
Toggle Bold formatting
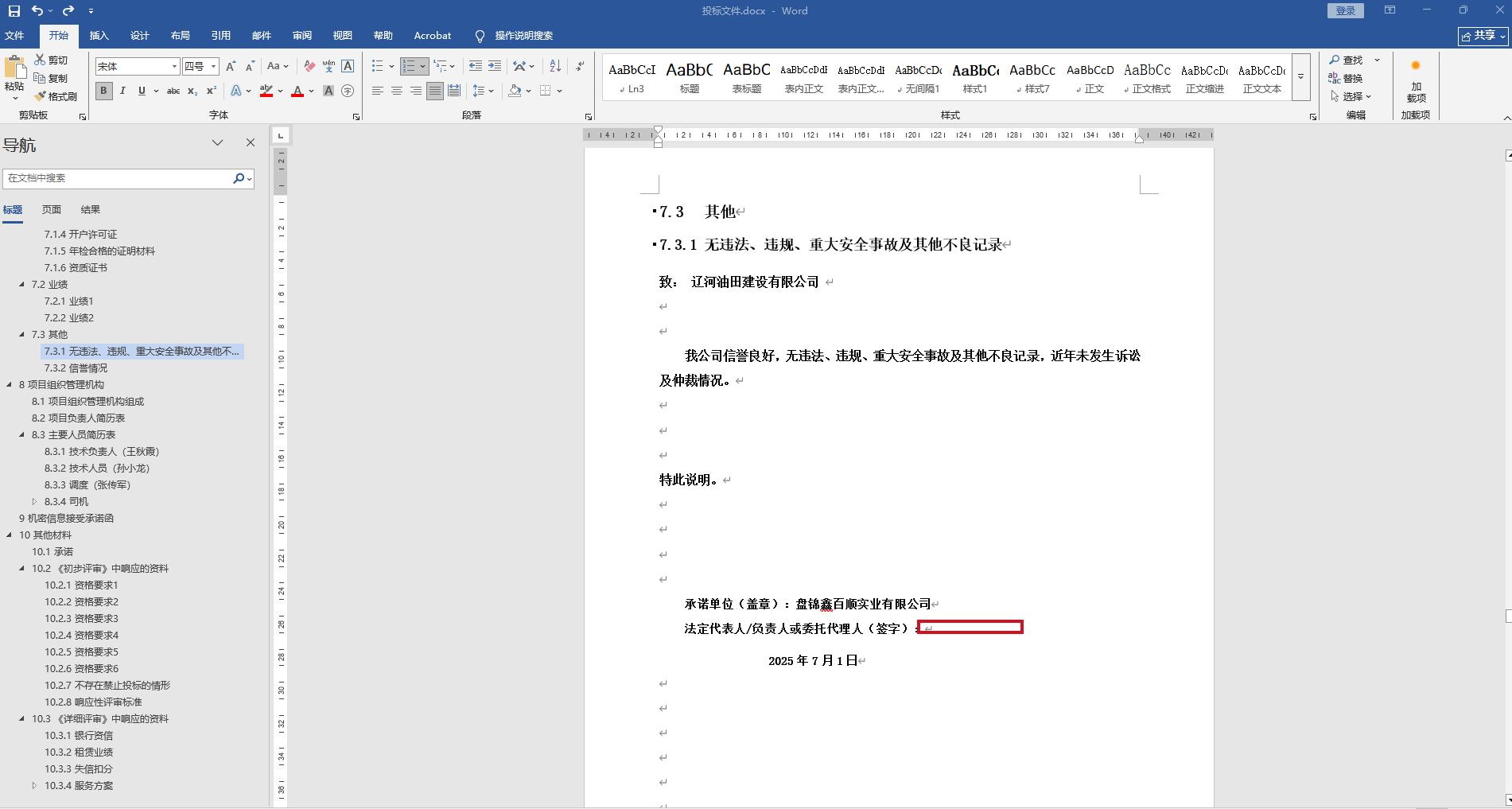click(103, 91)
